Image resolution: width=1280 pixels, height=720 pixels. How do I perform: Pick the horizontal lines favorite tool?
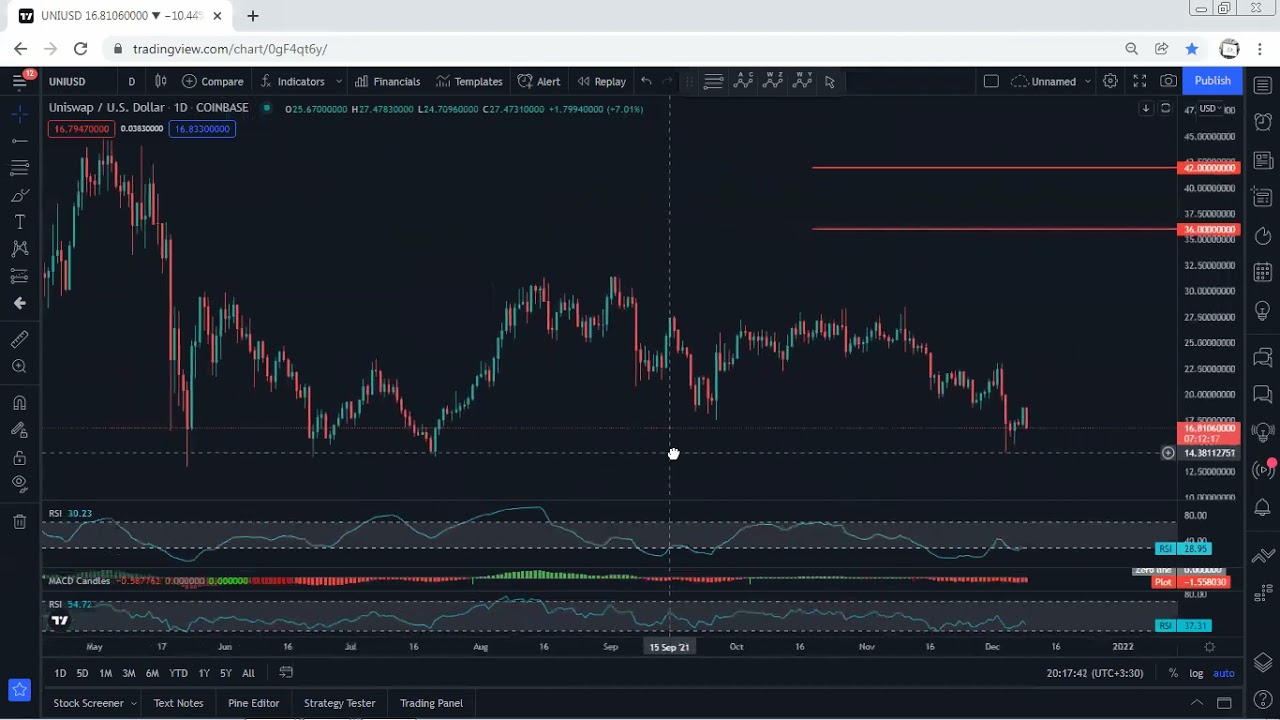point(713,81)
